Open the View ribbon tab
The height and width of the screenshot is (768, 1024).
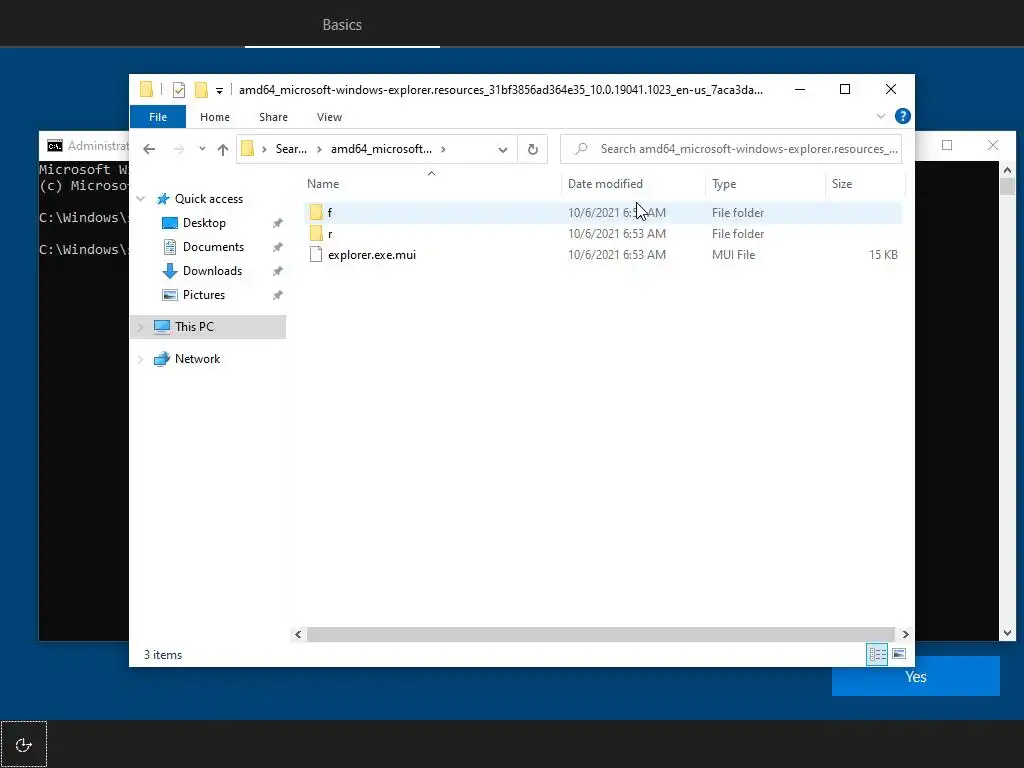329,117
